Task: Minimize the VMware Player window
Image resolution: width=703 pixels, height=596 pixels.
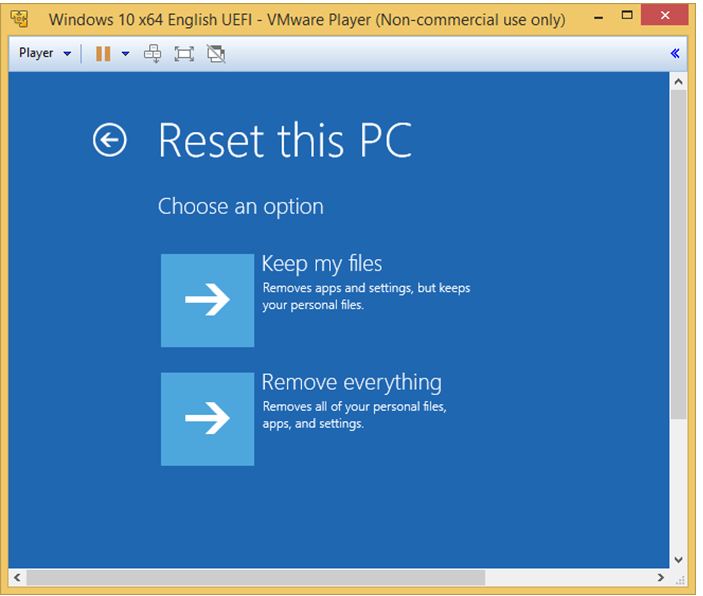Action: [x=598, y=18]
